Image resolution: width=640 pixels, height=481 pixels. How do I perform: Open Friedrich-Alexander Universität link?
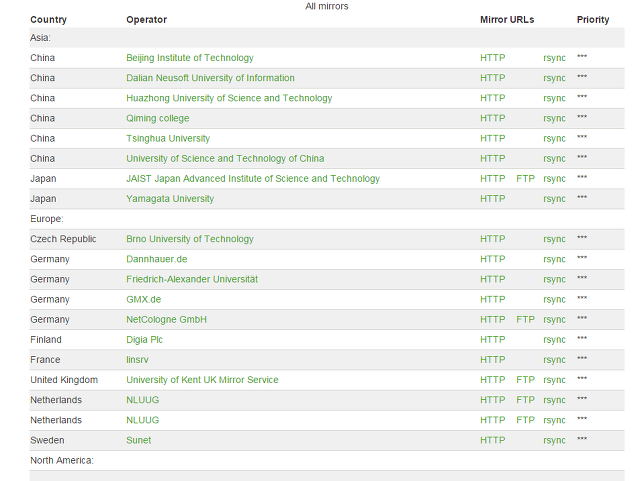coord(192,279)
